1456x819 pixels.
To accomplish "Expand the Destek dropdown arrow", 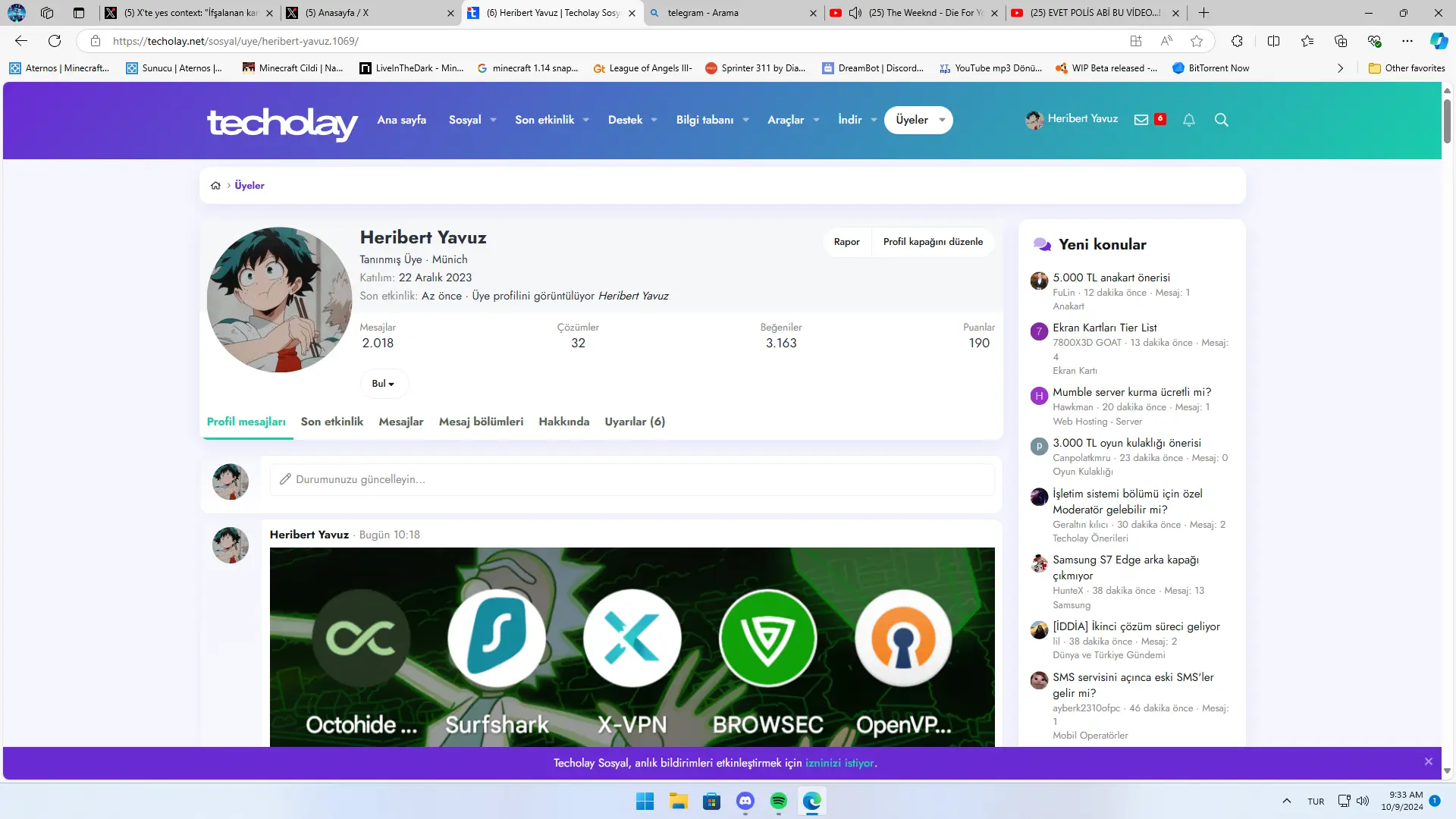I will point(654,121).
